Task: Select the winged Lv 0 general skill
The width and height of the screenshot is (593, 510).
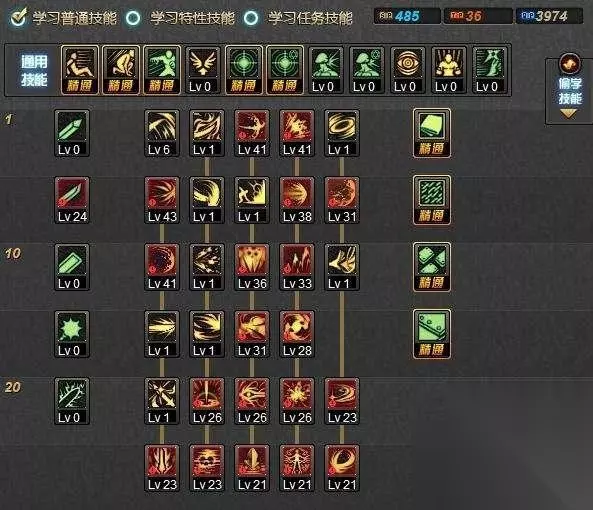Action: [203, 70]
